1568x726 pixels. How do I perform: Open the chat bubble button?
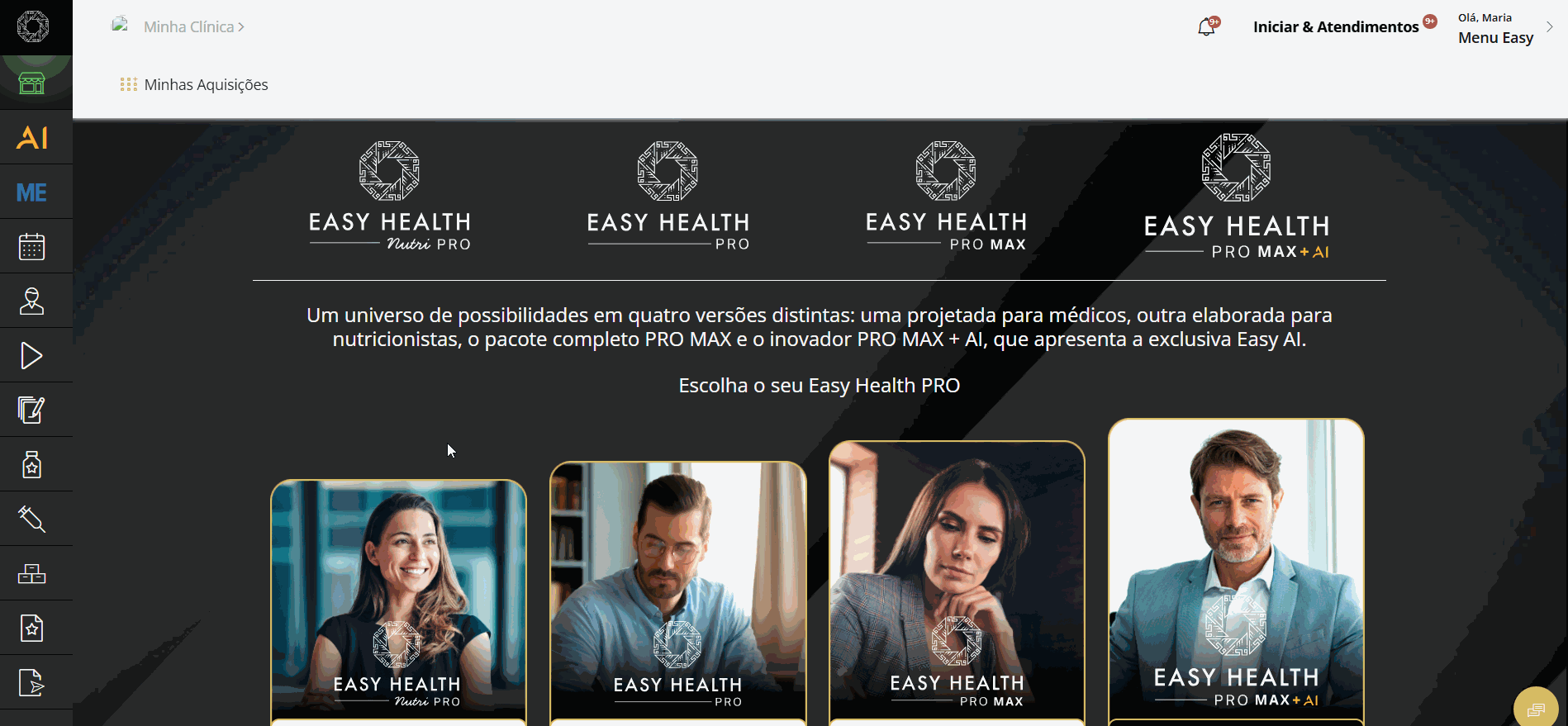(1536, 709)
